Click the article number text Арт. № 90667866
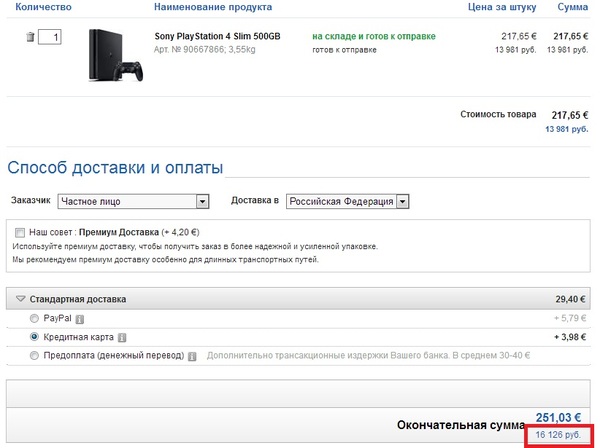This screenshot has width=600, height=448. point(189,49)
